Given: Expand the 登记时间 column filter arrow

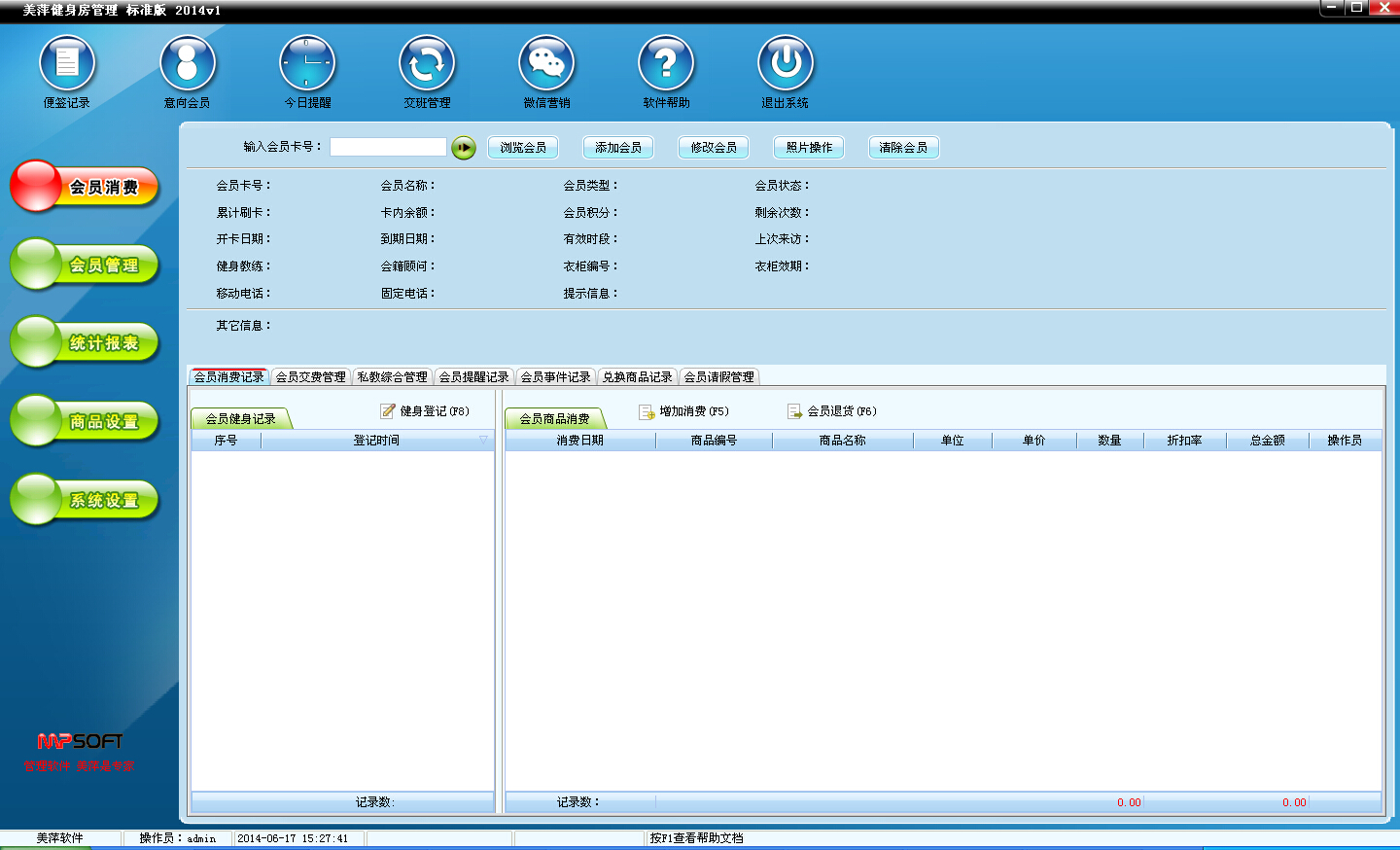Looking at the screenshot, I should (x=483, y=441).
